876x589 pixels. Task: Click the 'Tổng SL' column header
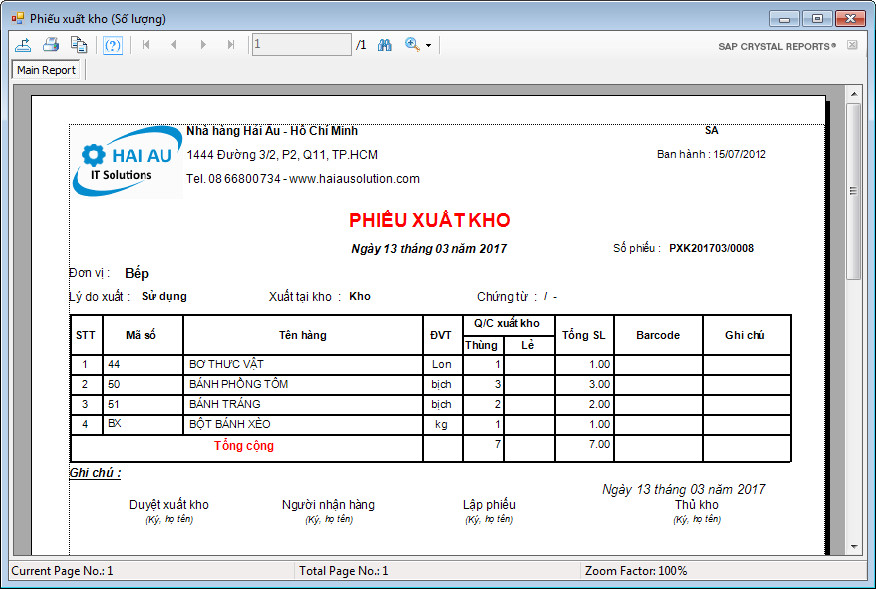[x=584, y=335]
